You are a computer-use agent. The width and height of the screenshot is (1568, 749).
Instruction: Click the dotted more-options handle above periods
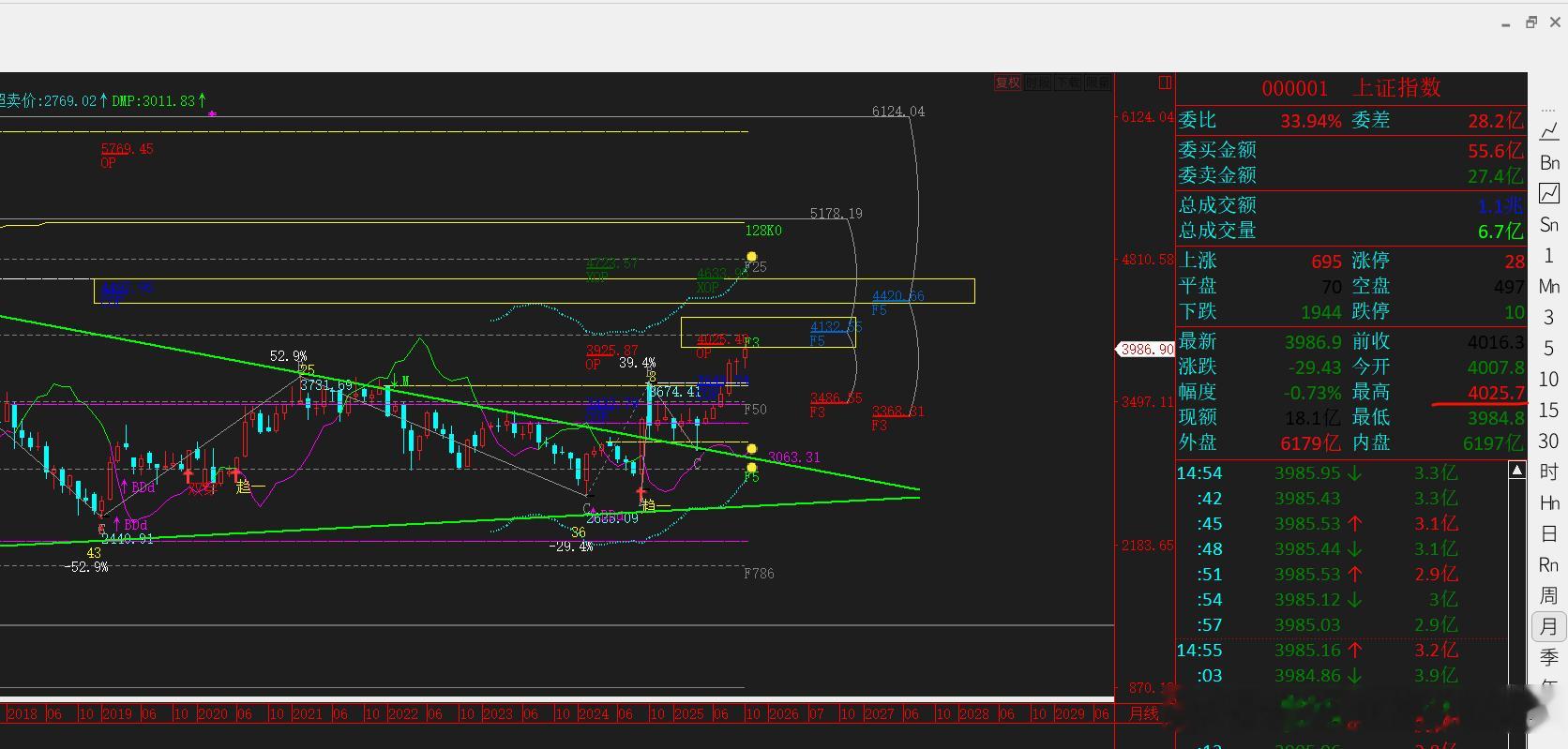pos(1549,109)
